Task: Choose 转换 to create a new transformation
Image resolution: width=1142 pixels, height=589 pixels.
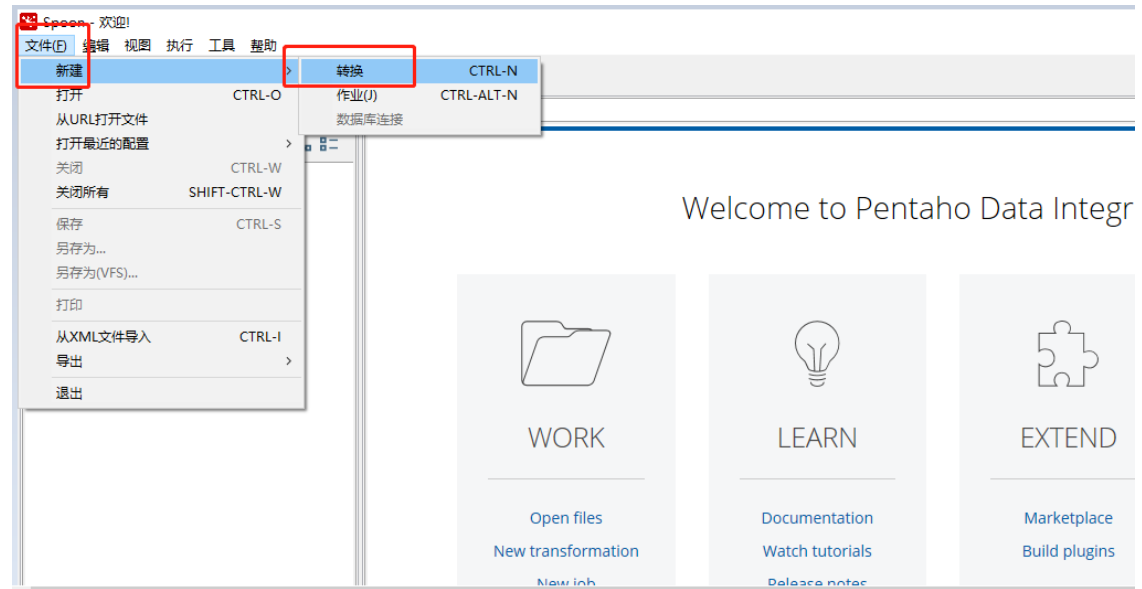Action: tap(420, 71)
